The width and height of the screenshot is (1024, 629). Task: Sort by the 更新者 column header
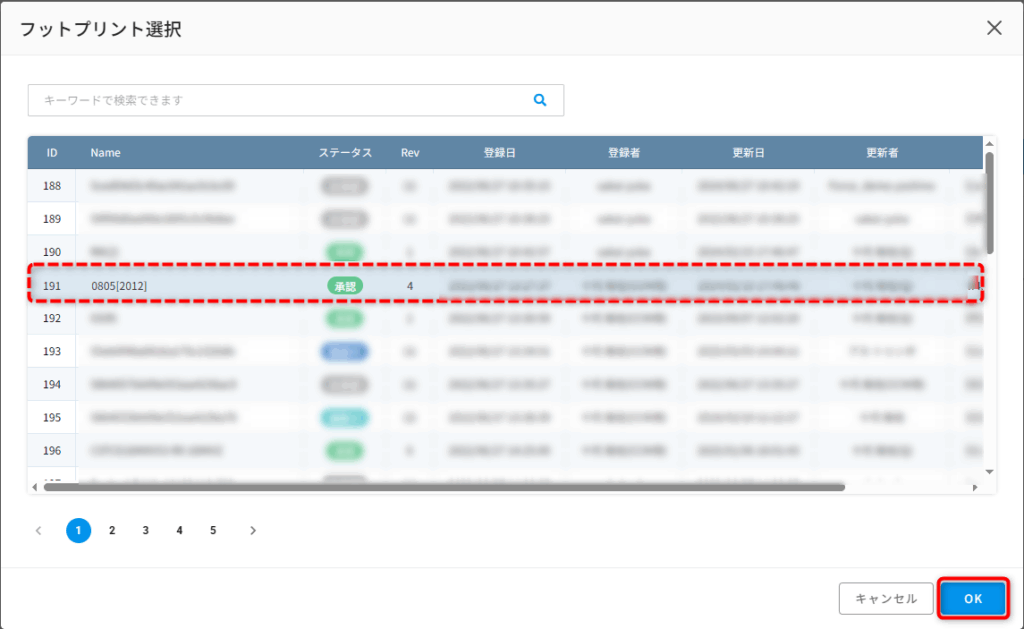[882, 153]
